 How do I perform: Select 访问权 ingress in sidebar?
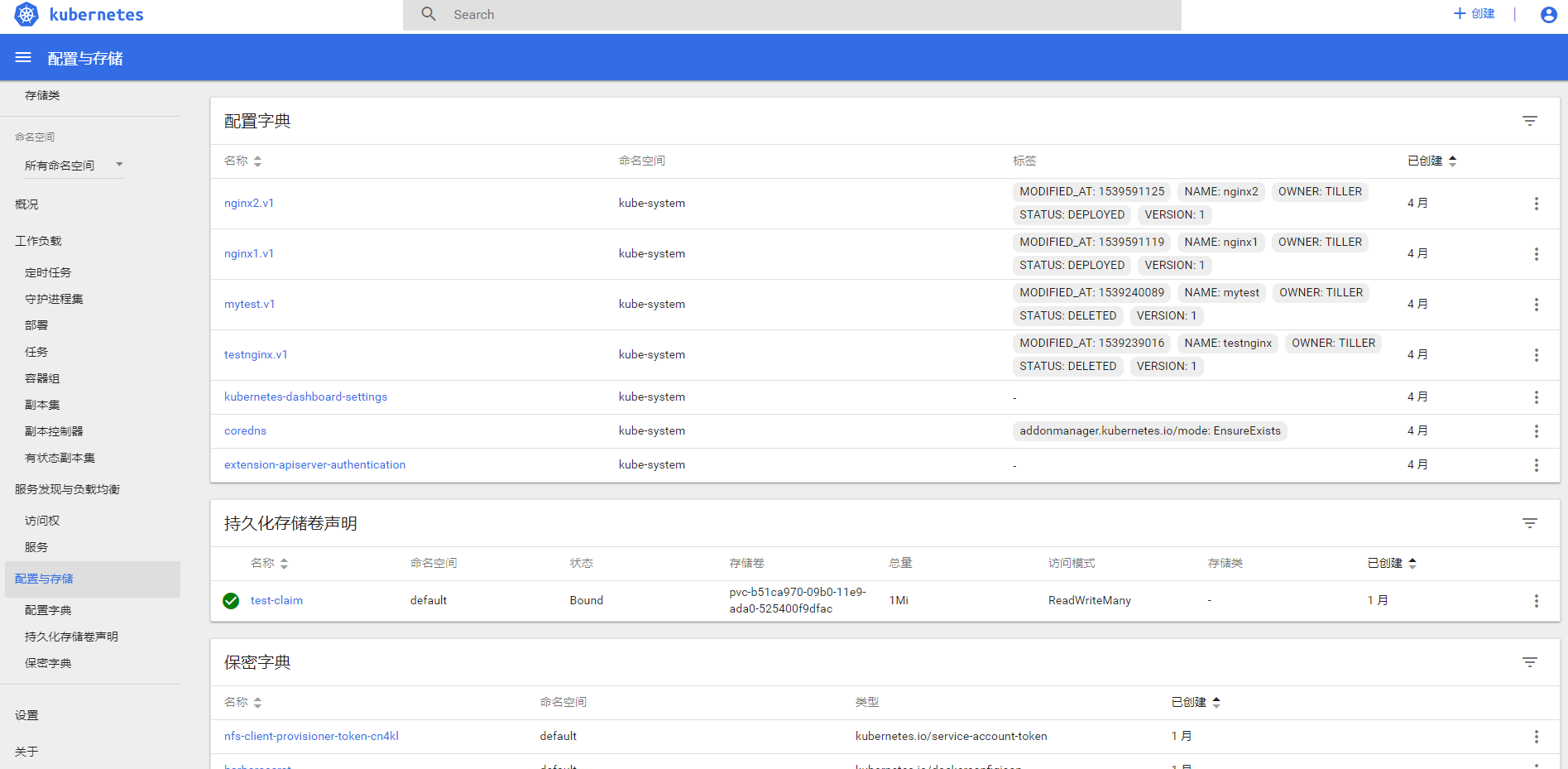click(42, 521)
